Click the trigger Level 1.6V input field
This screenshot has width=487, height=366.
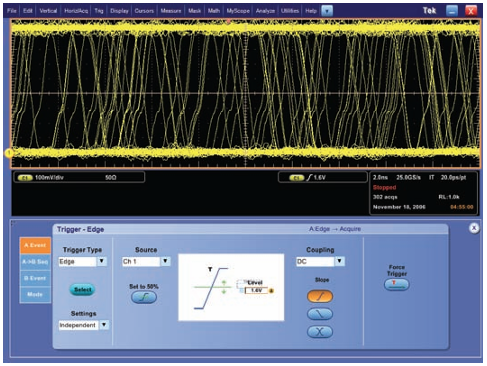[x=256, y=290]
